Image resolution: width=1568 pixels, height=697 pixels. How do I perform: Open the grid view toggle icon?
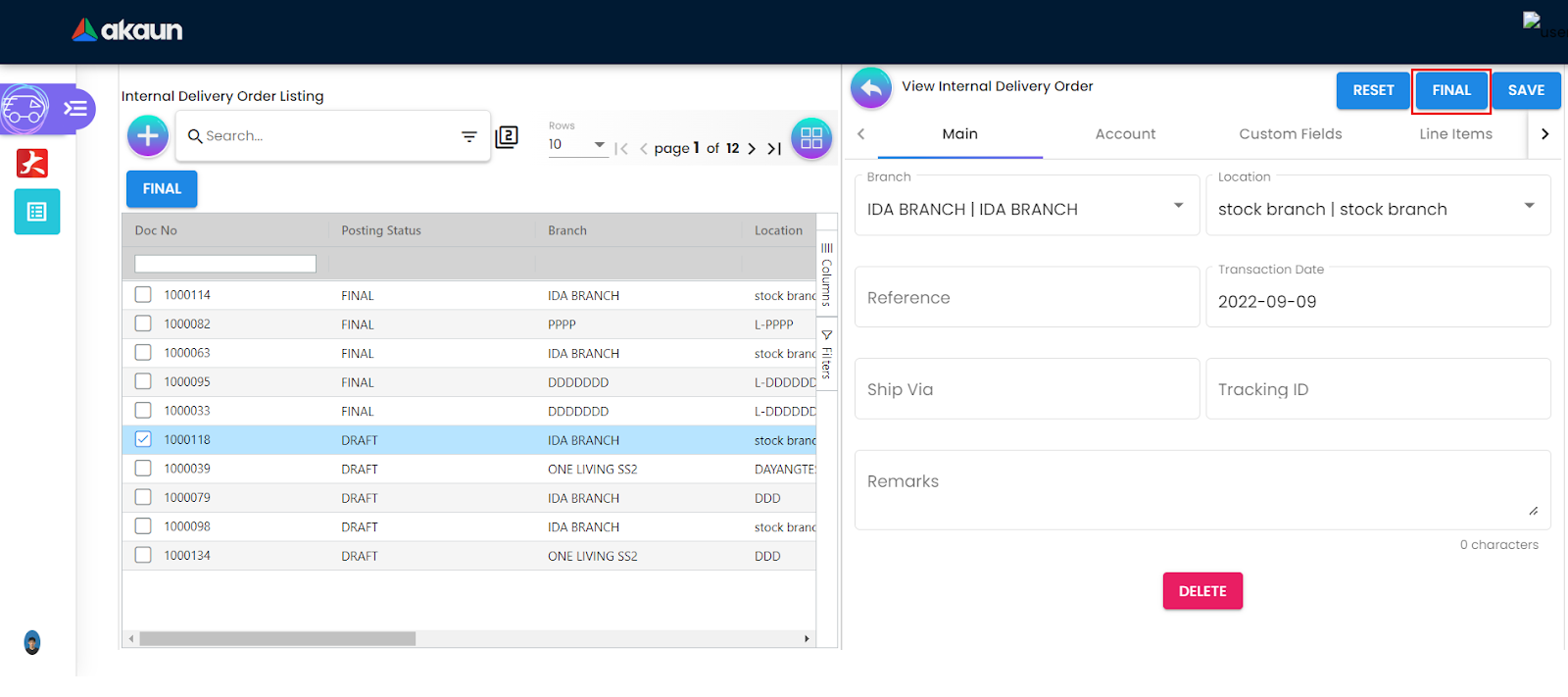pos(811,138)
